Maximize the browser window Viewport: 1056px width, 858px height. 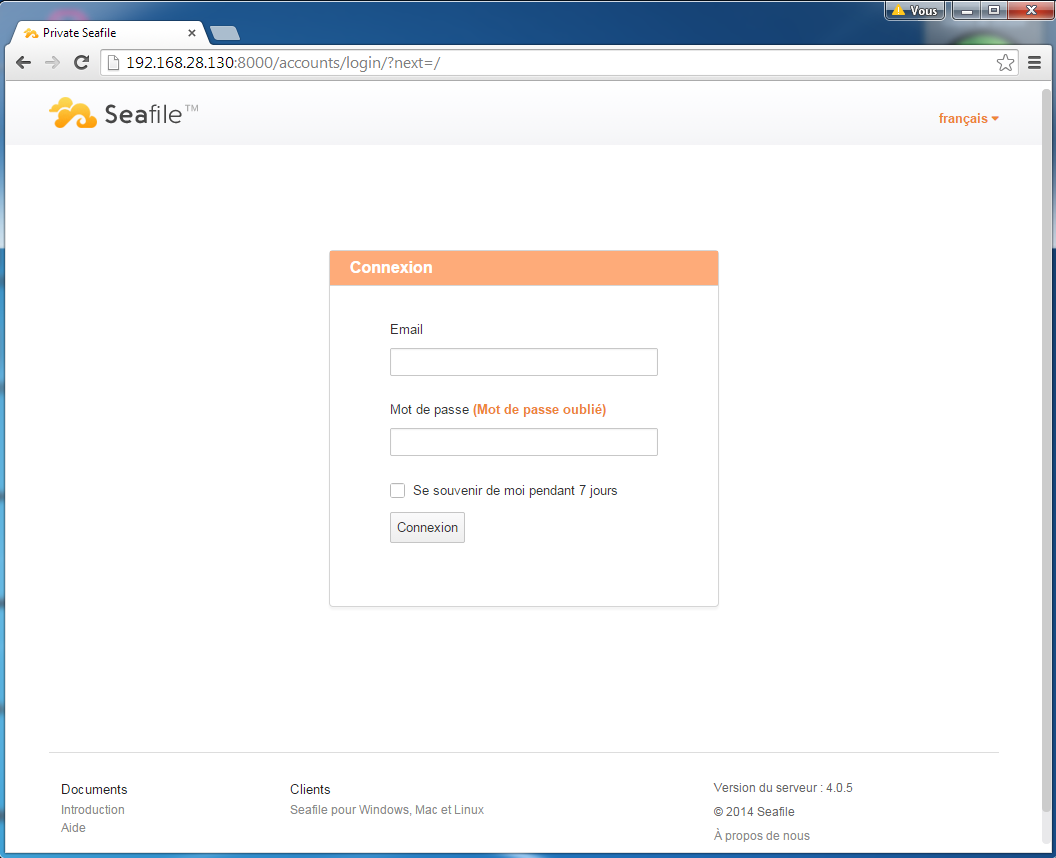994,10
